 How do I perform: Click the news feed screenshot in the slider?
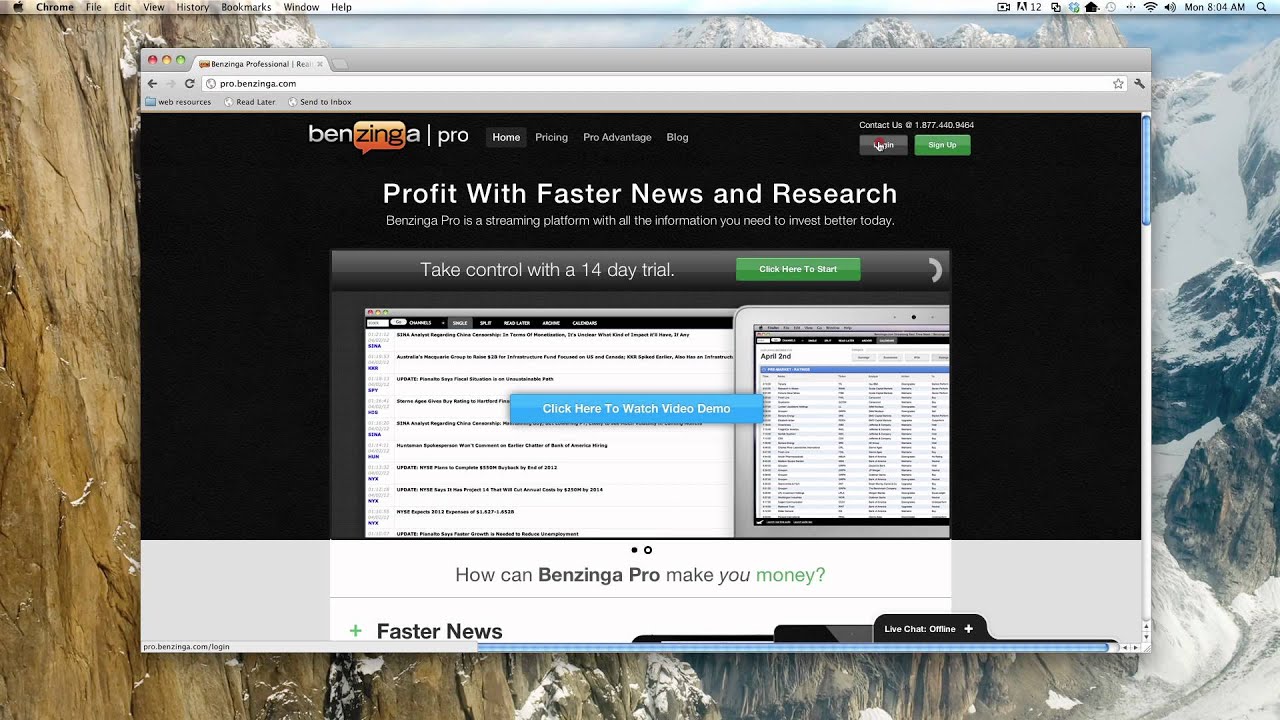coord(548,422)
